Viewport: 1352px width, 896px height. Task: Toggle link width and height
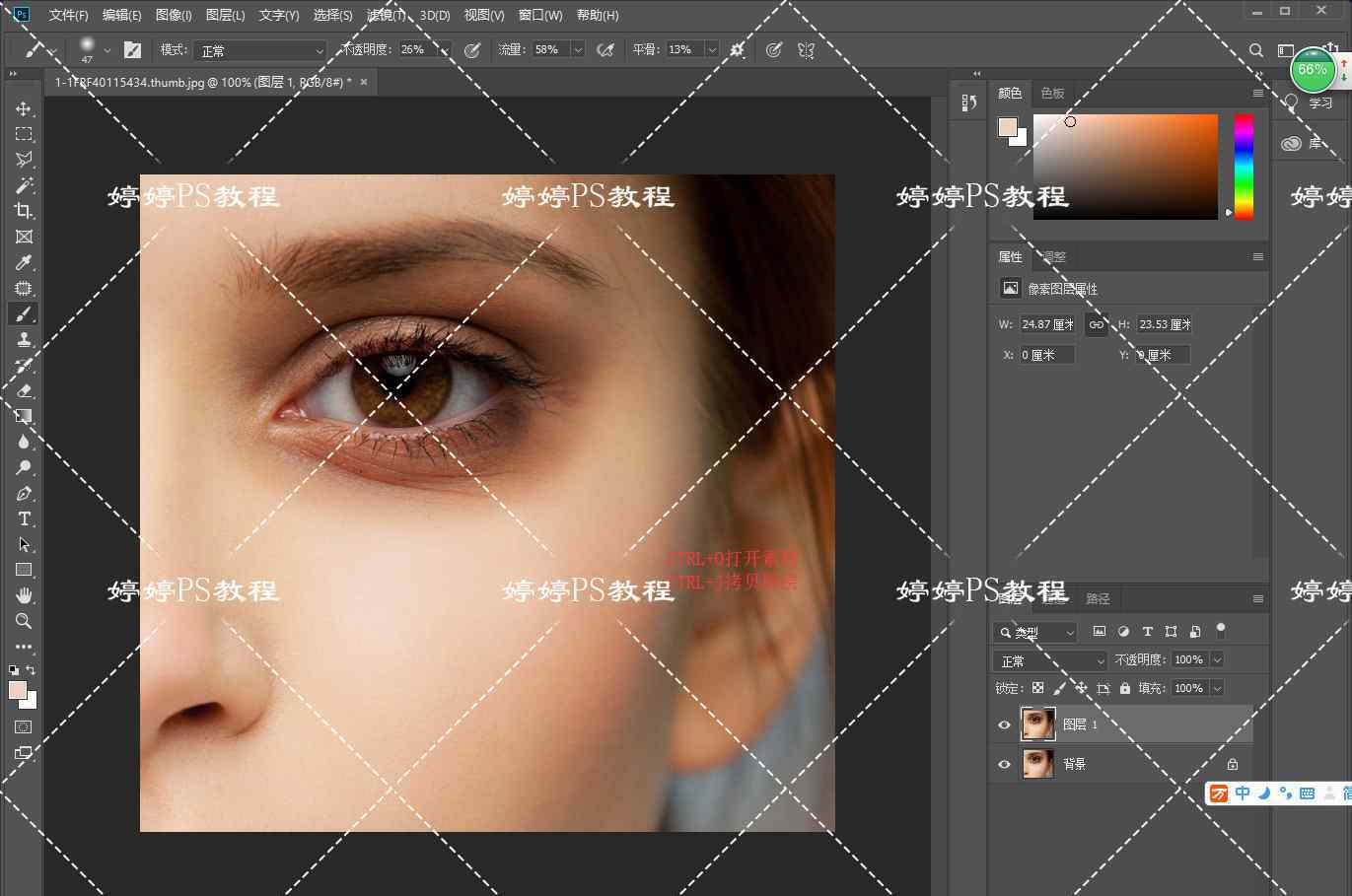pos(1097,324)
